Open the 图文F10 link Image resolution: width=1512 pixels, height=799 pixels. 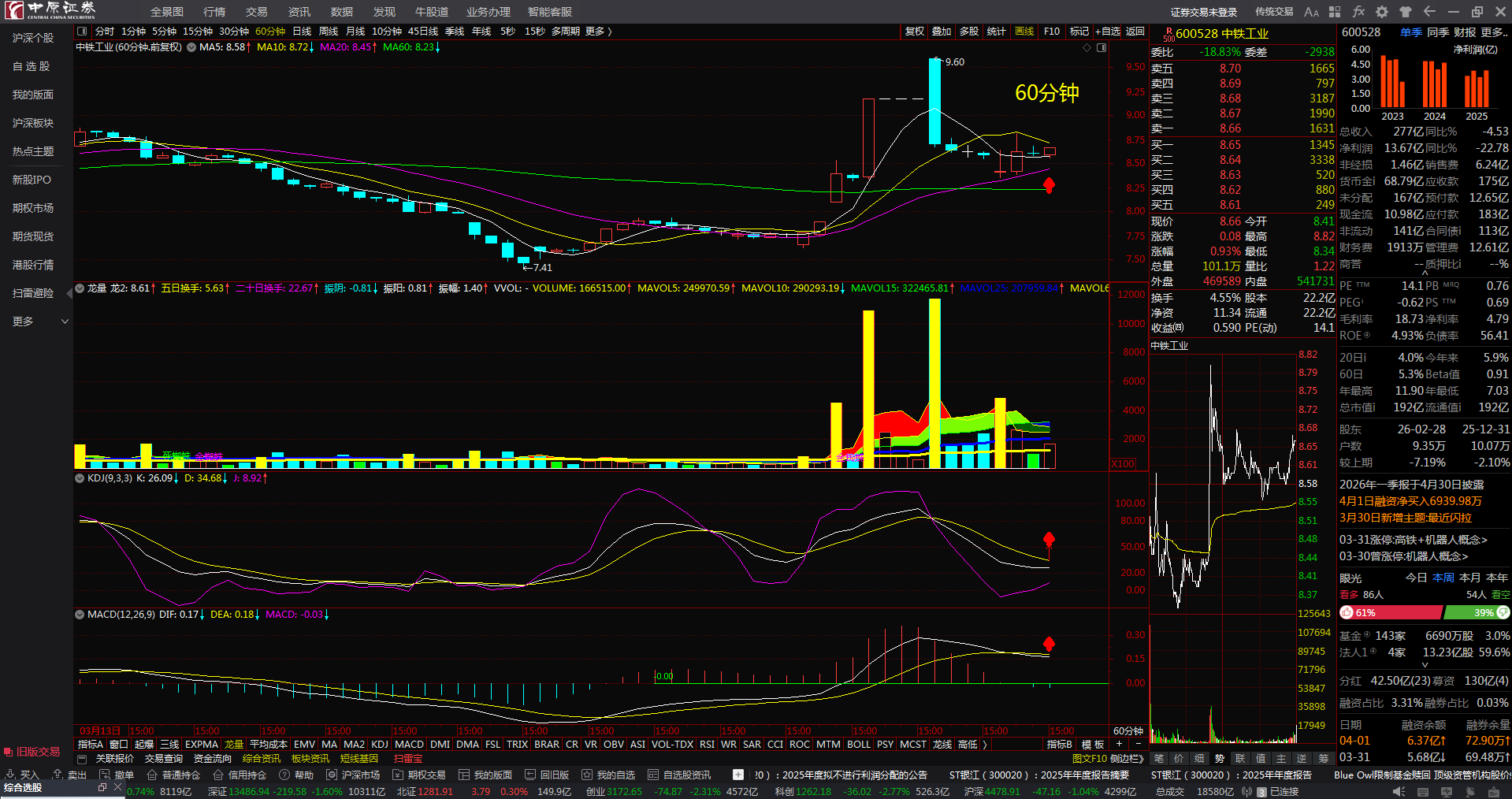1090,759
